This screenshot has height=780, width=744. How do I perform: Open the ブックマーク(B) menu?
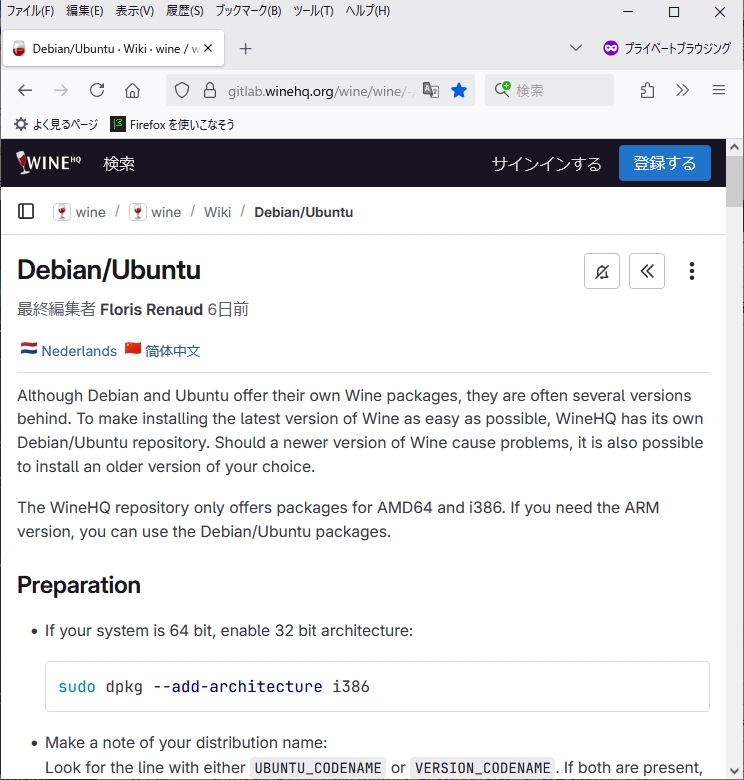coord(248,11)
